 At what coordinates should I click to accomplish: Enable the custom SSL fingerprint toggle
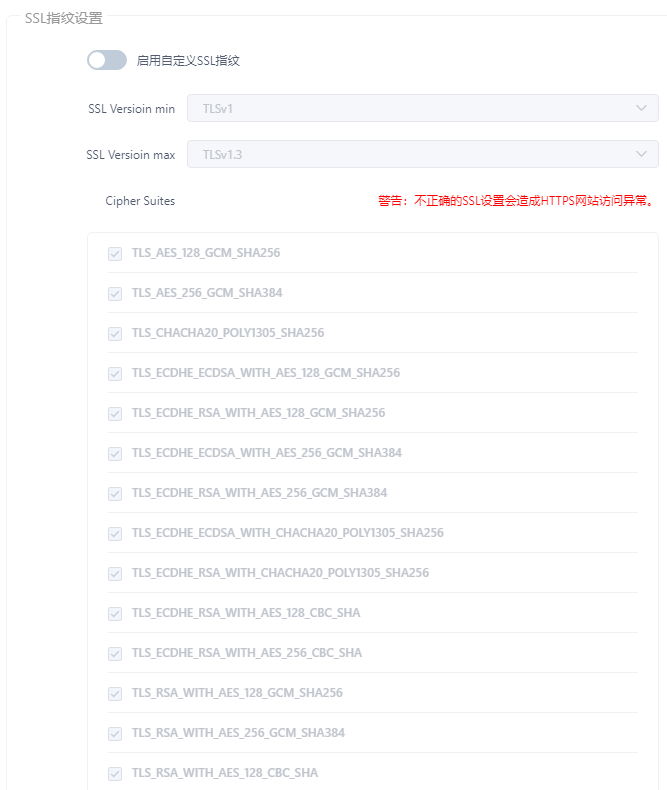pos(107,60)
